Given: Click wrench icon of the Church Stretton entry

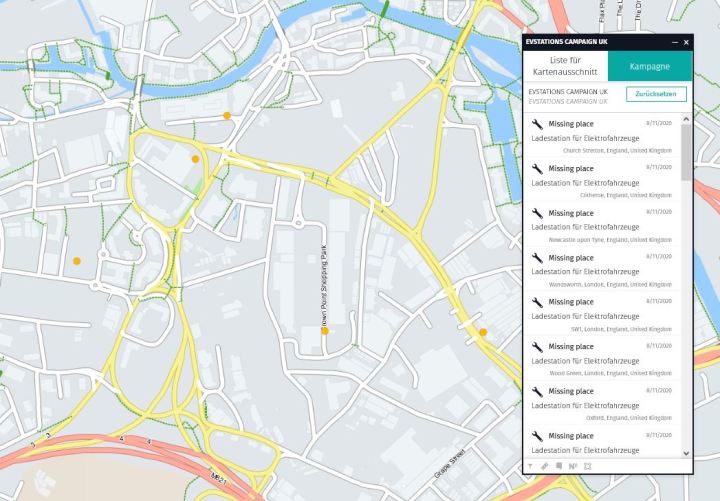Looking at the screenshot, I should (x=537, y=124).
